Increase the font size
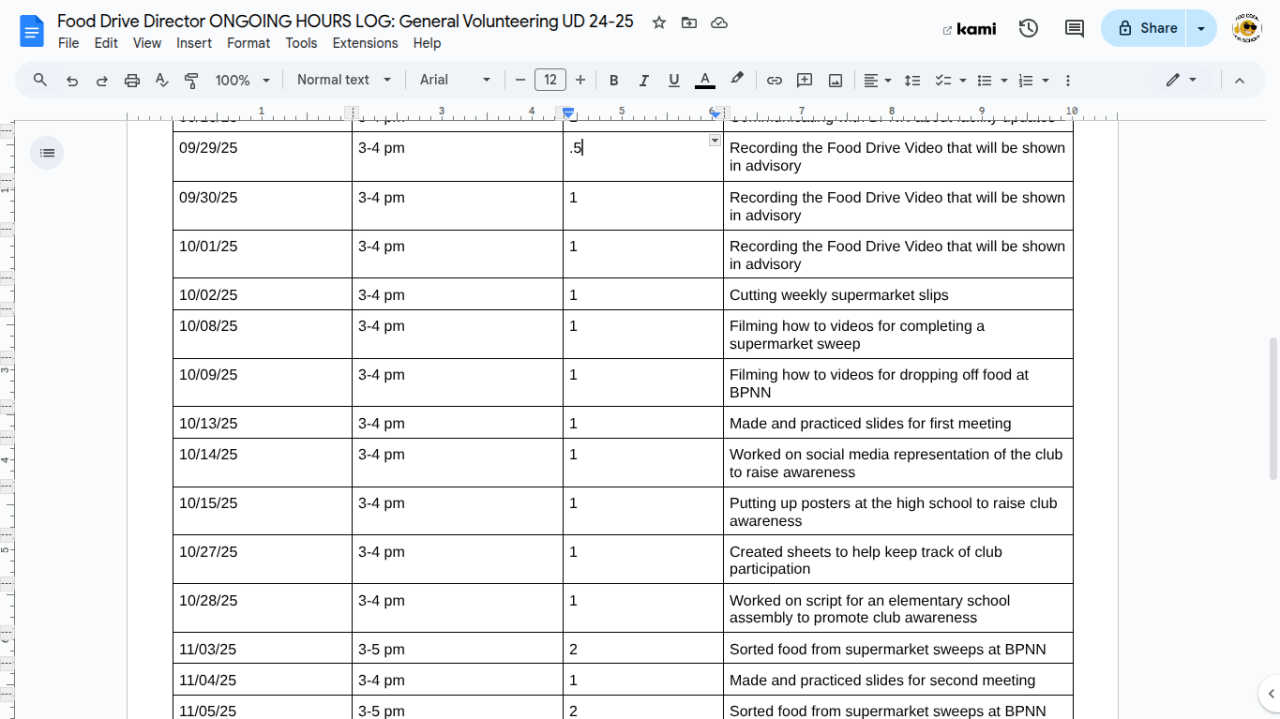 point(580,80)
